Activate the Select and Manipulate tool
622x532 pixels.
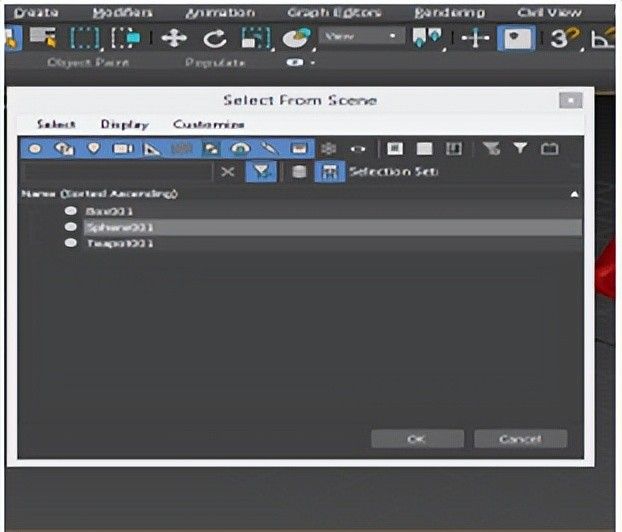[475, 38]
